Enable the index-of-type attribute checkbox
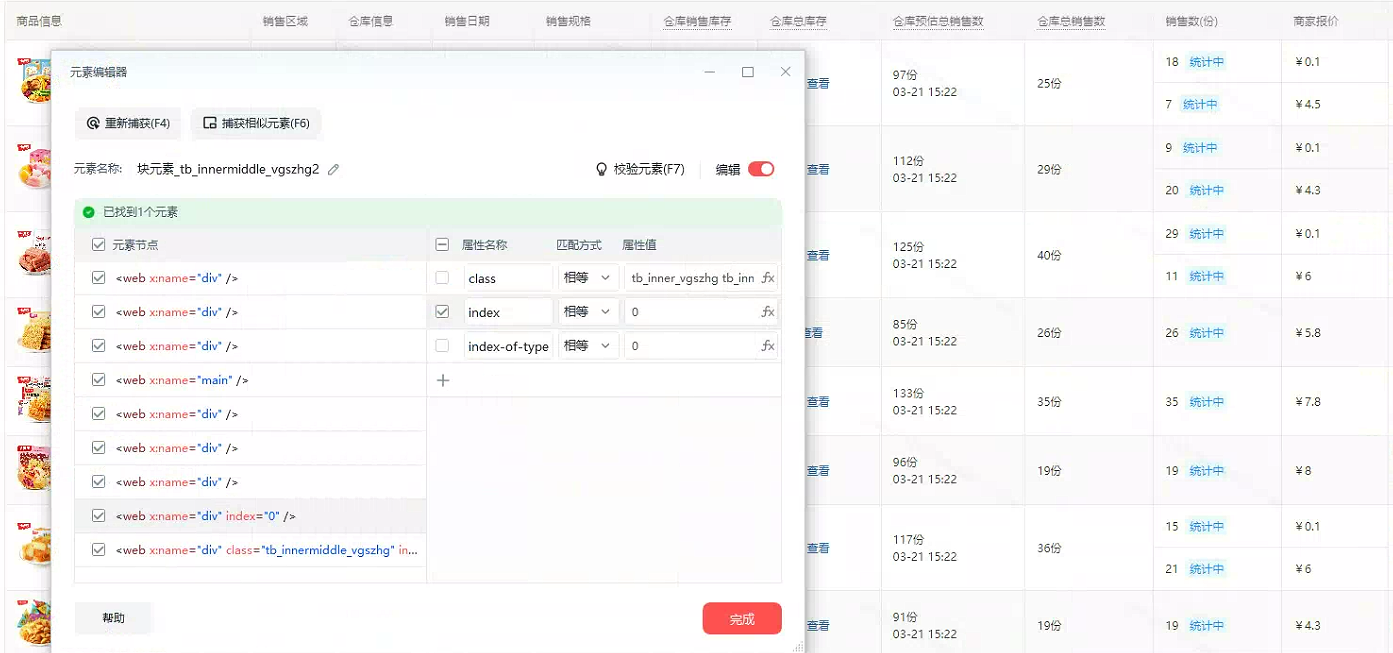Screen dimensions: 1393x653 point(442,346)
